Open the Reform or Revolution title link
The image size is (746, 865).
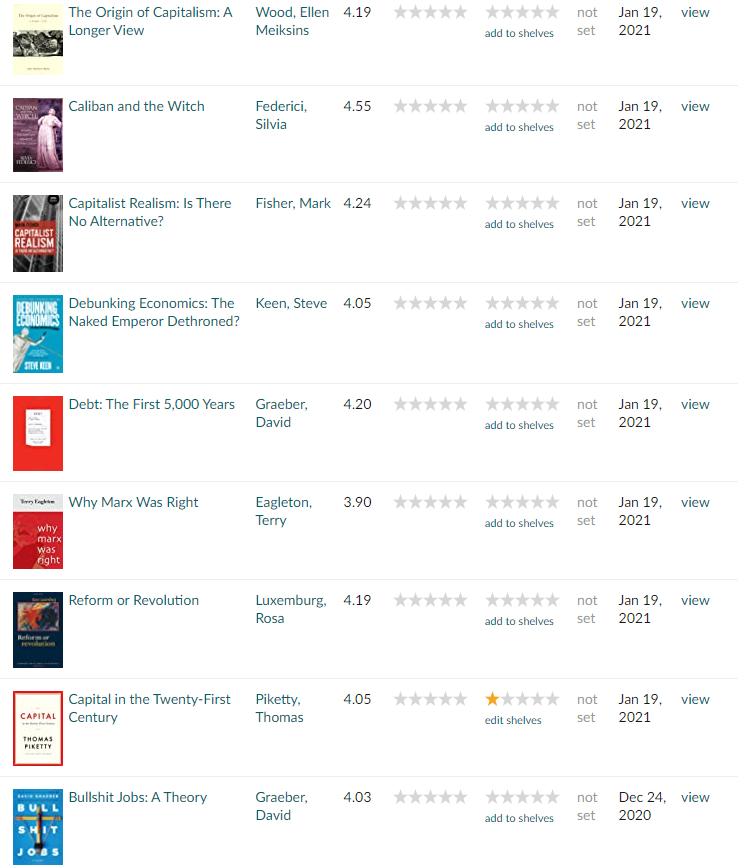tap(133, 600)
